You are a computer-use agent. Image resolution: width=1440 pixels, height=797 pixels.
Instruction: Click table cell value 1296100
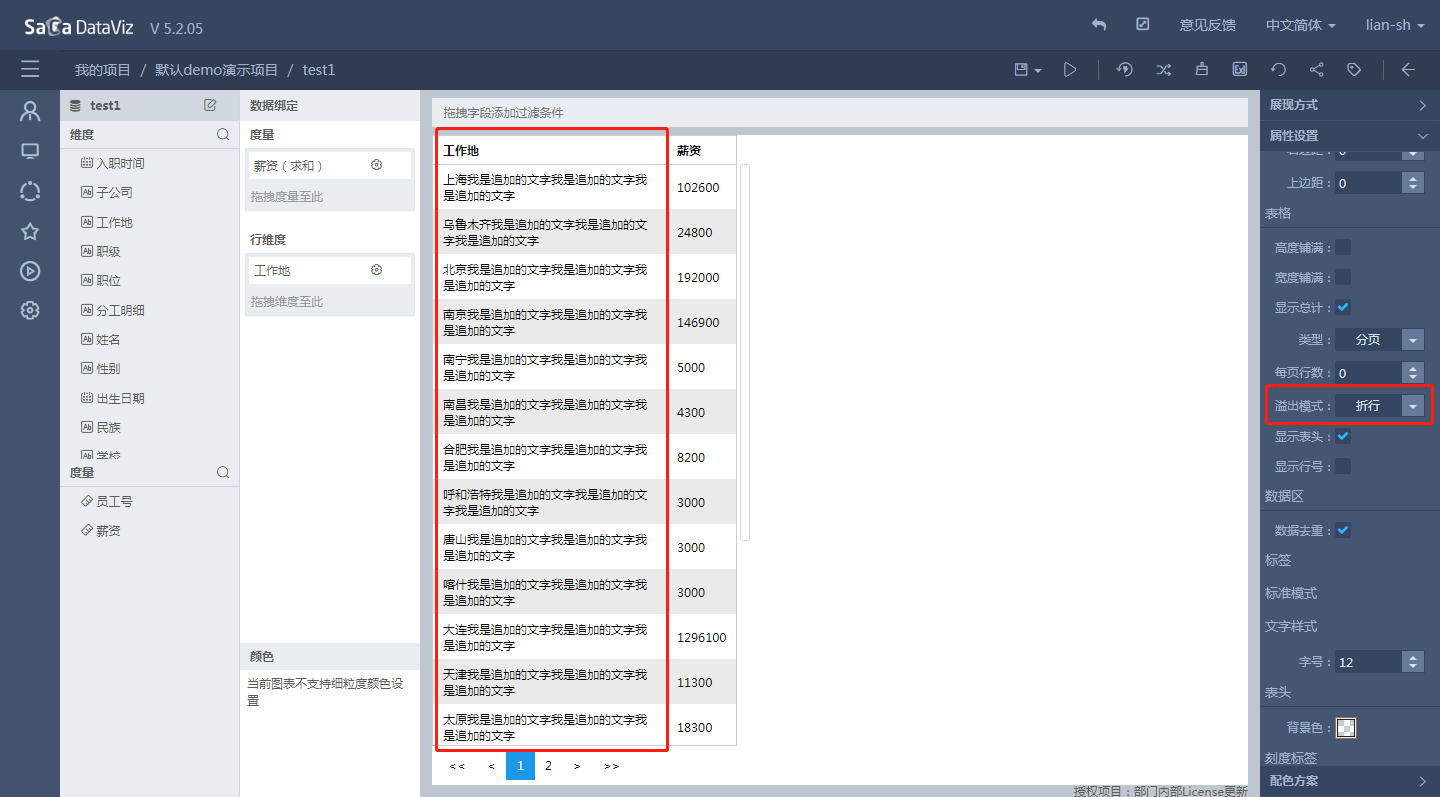click(x=702, y=637)
